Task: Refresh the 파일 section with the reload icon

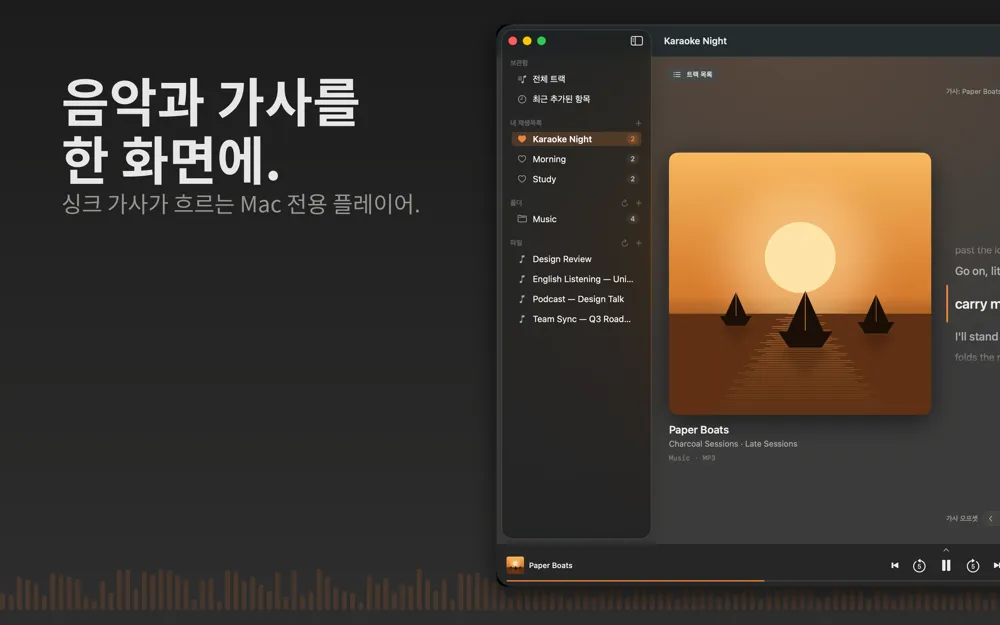Action: 624,243
